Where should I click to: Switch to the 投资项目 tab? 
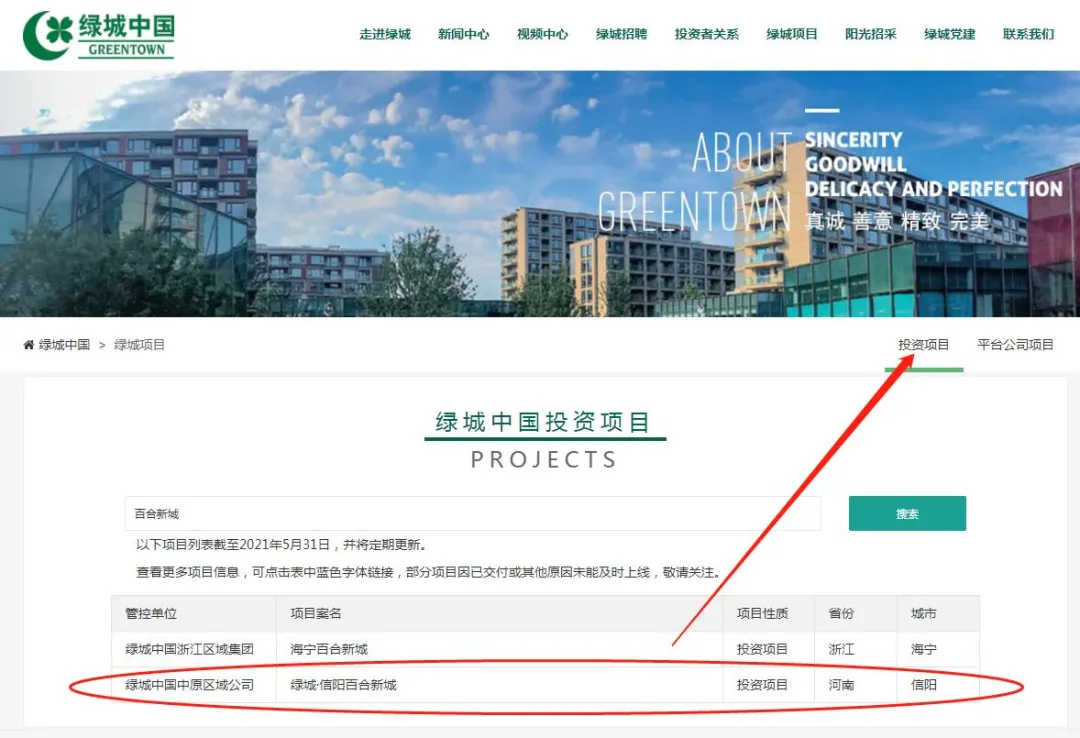(x=924, y=345)
